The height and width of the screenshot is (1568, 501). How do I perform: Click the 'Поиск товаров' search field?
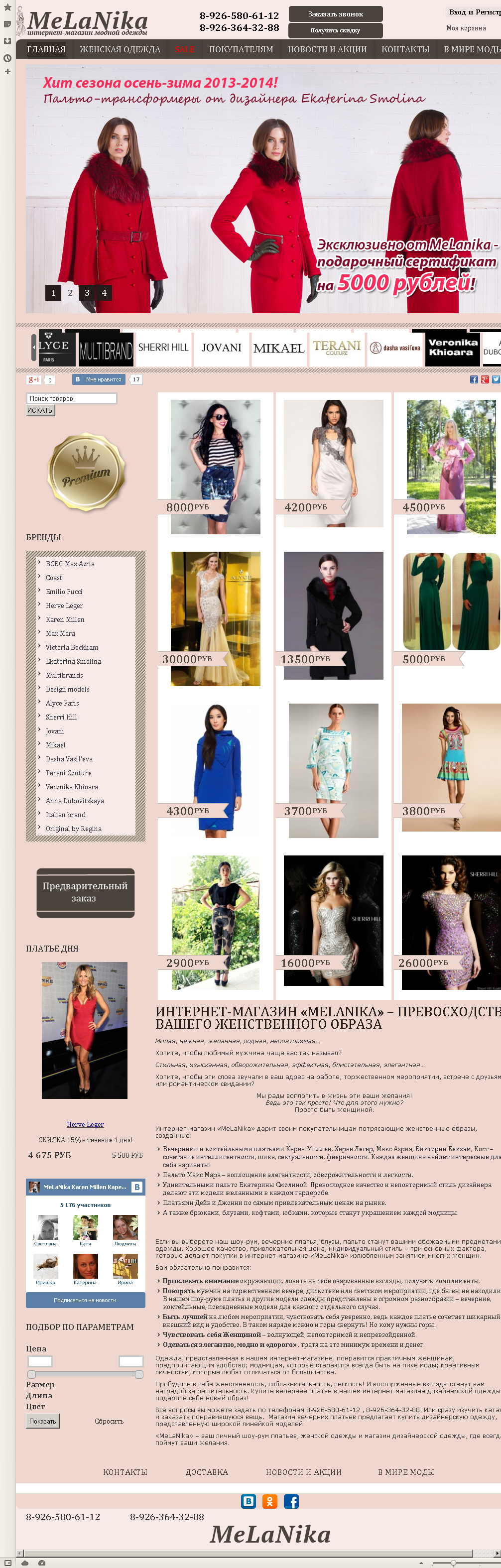coord(71,398)
